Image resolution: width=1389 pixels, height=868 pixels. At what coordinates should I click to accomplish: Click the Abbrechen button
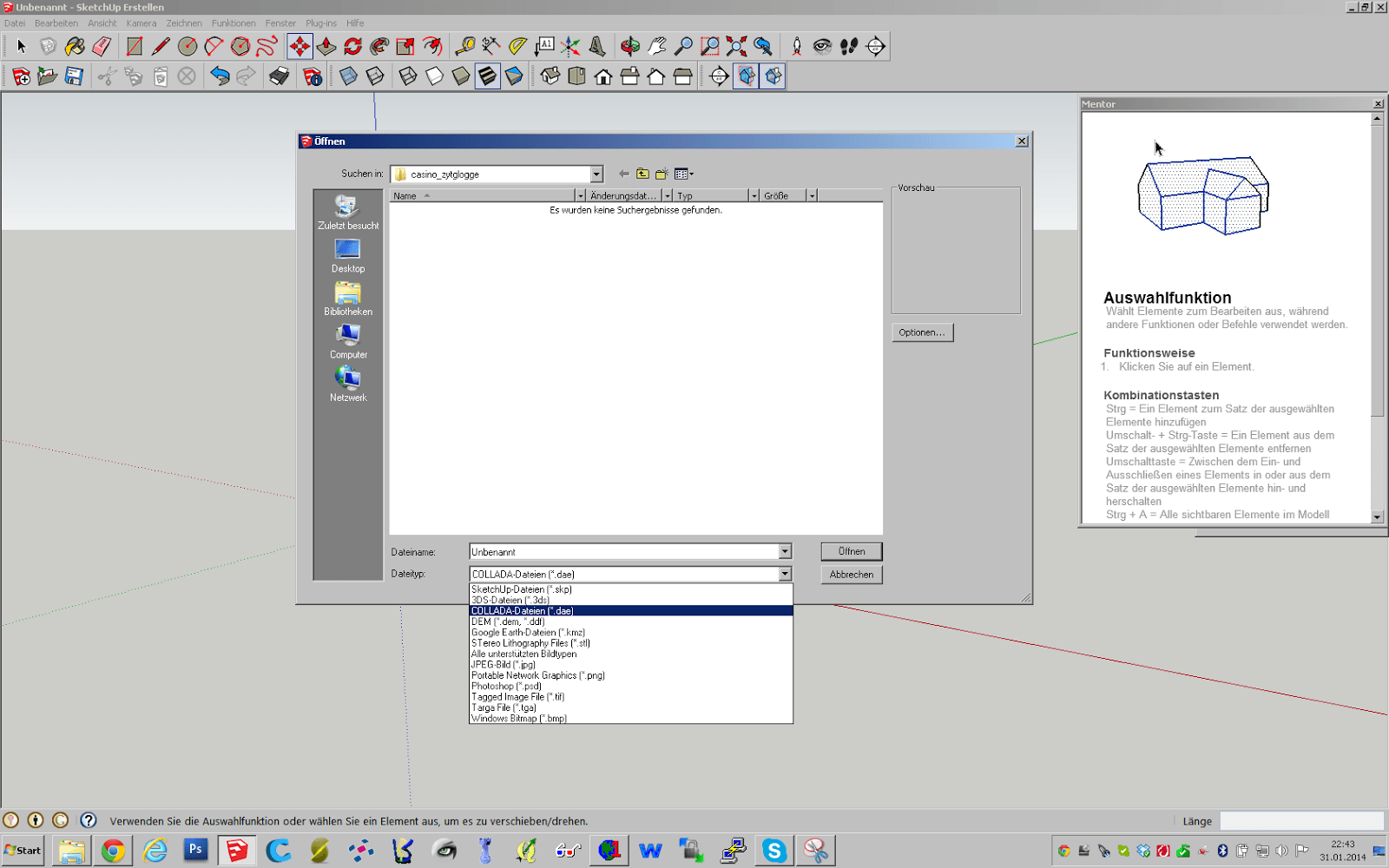click(851, 575)
